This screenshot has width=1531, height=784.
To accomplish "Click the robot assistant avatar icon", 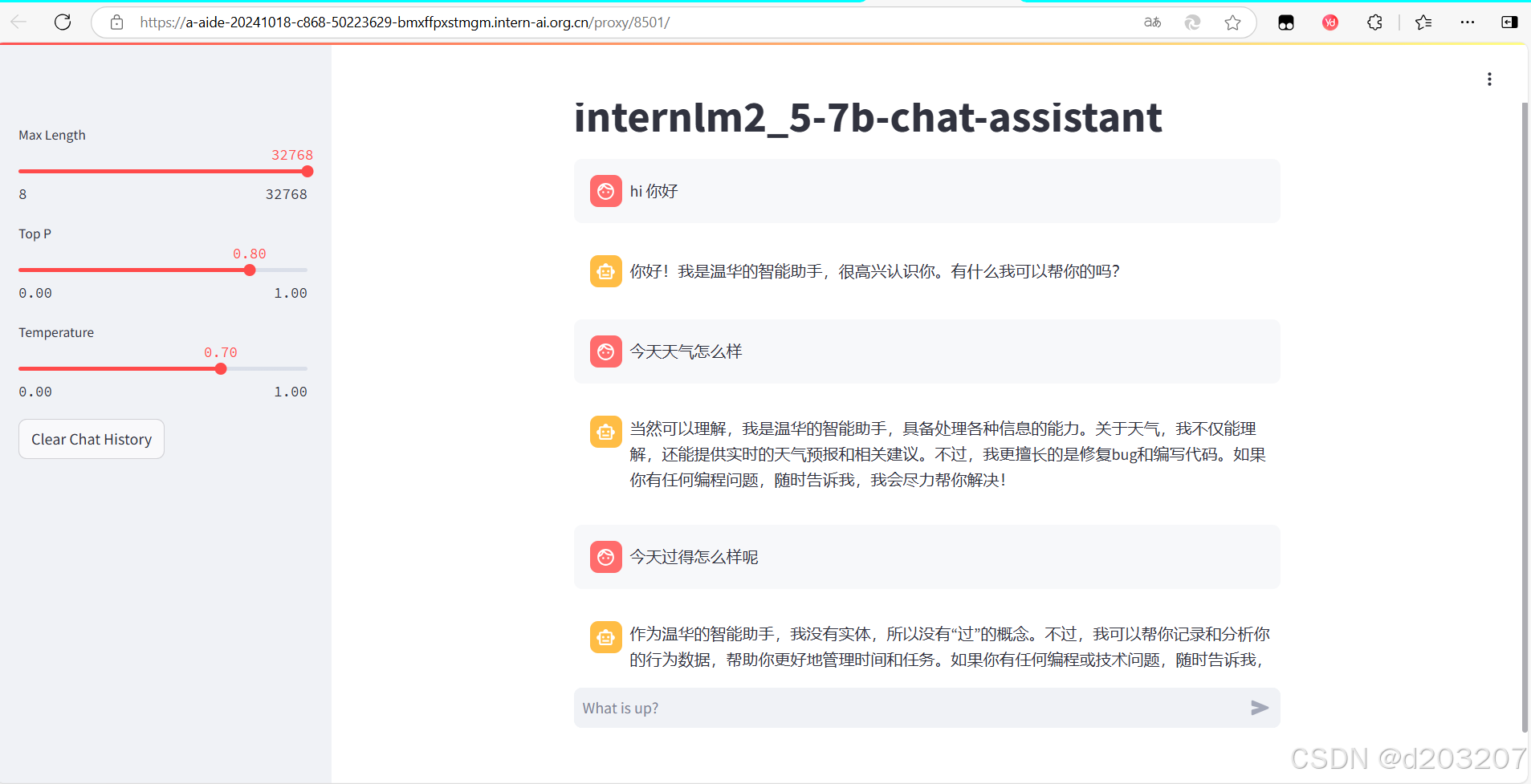I will coord(606,270).
